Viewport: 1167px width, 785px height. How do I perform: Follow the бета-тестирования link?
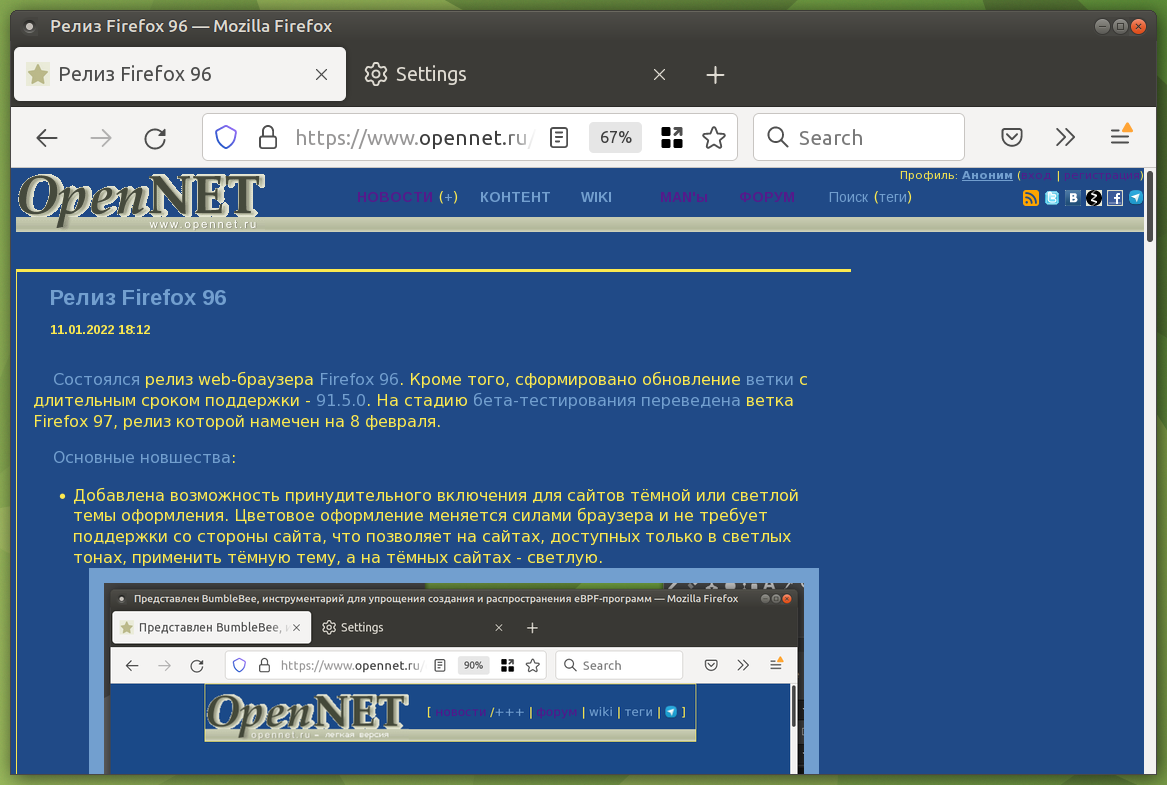tap(554, 400)
